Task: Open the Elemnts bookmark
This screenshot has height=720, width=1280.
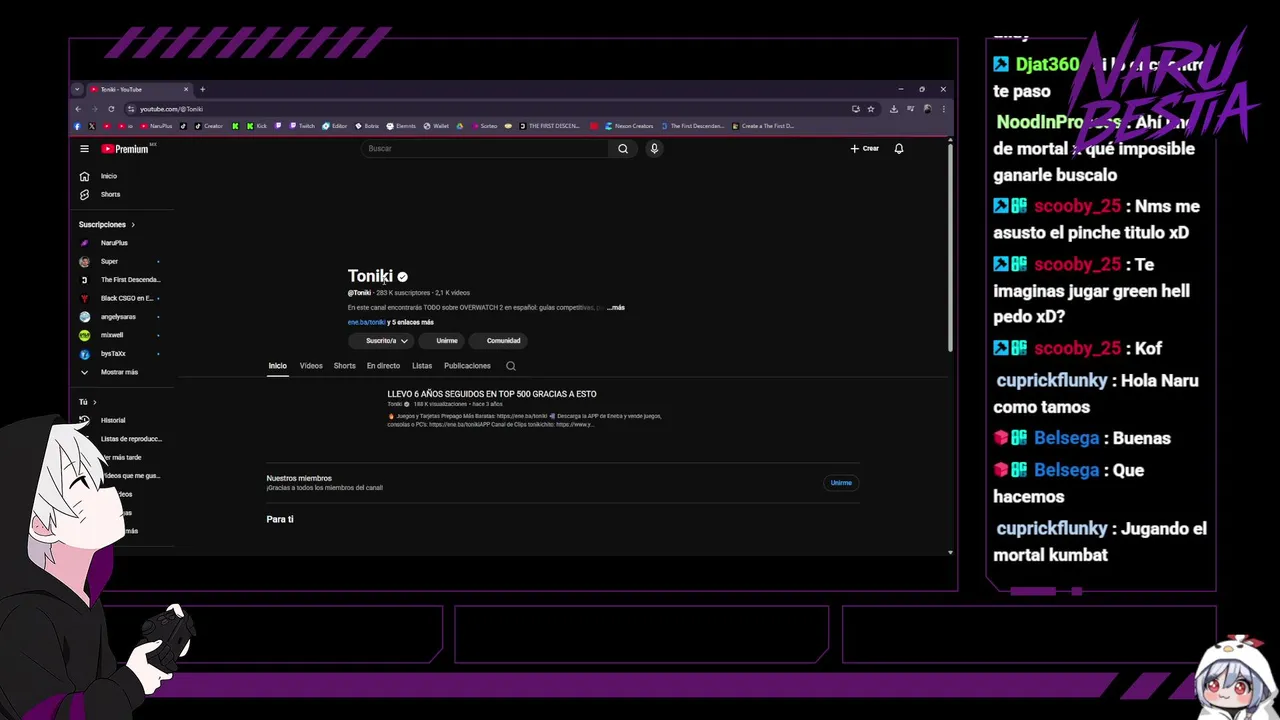Action: [x=401, y=126]
